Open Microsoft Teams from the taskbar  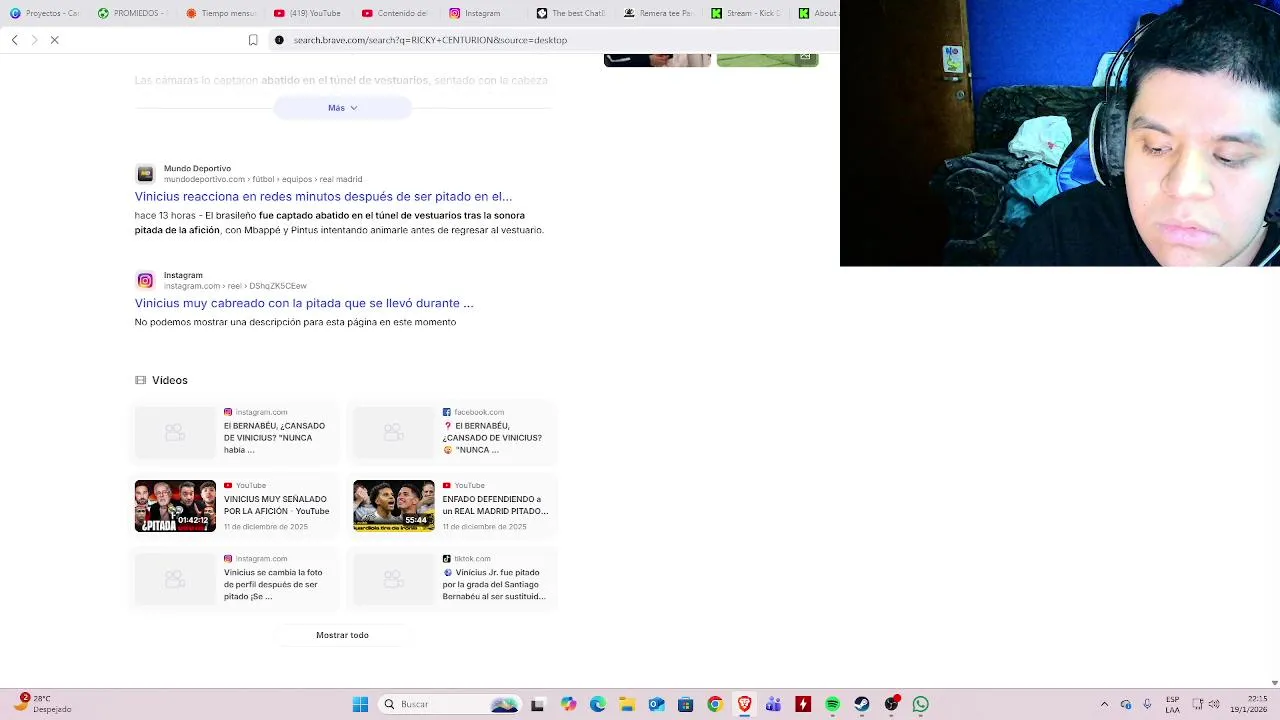pos(773,704)
